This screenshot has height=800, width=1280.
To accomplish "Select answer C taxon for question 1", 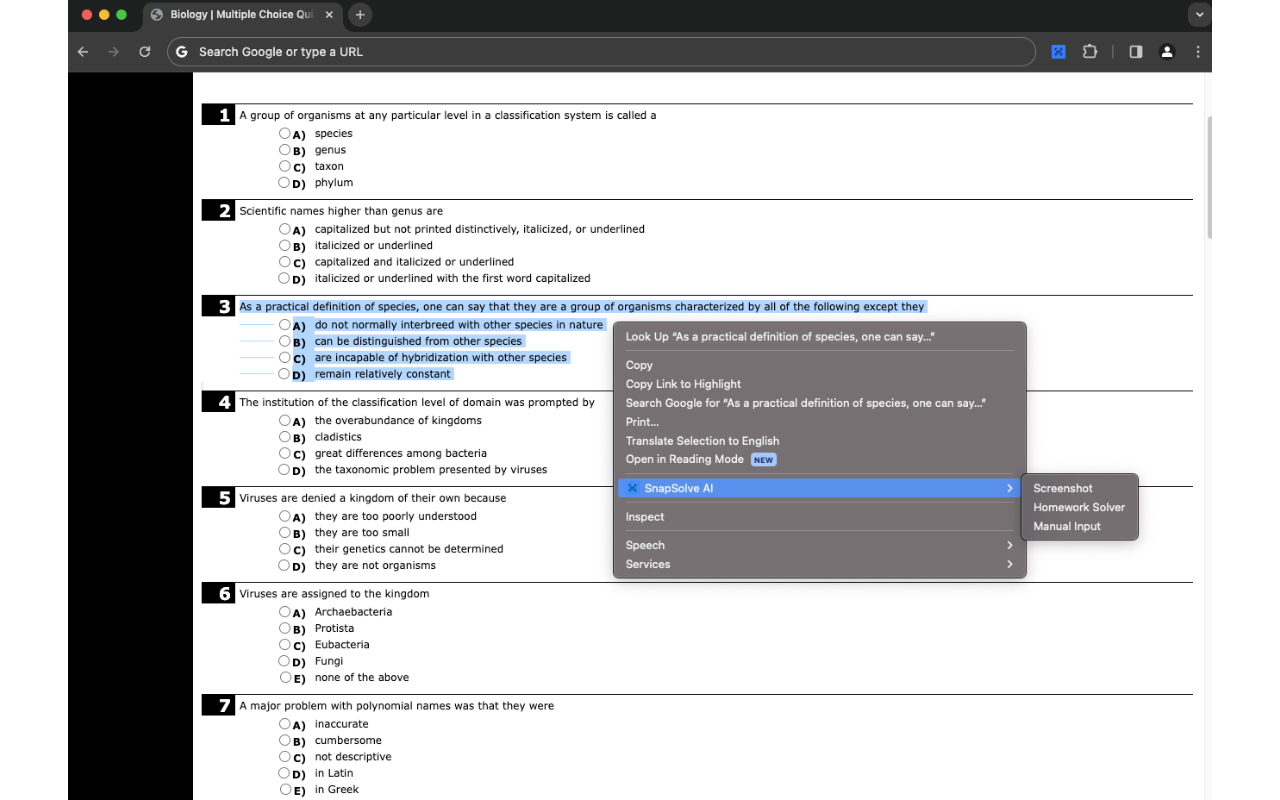I will tap(285, 166).
